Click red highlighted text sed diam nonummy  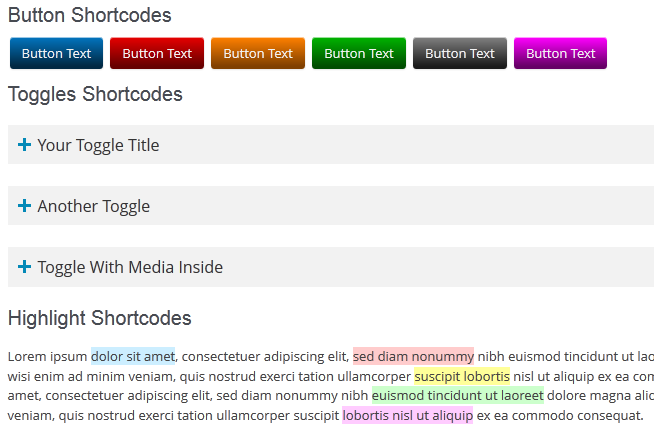coord(413,356)
